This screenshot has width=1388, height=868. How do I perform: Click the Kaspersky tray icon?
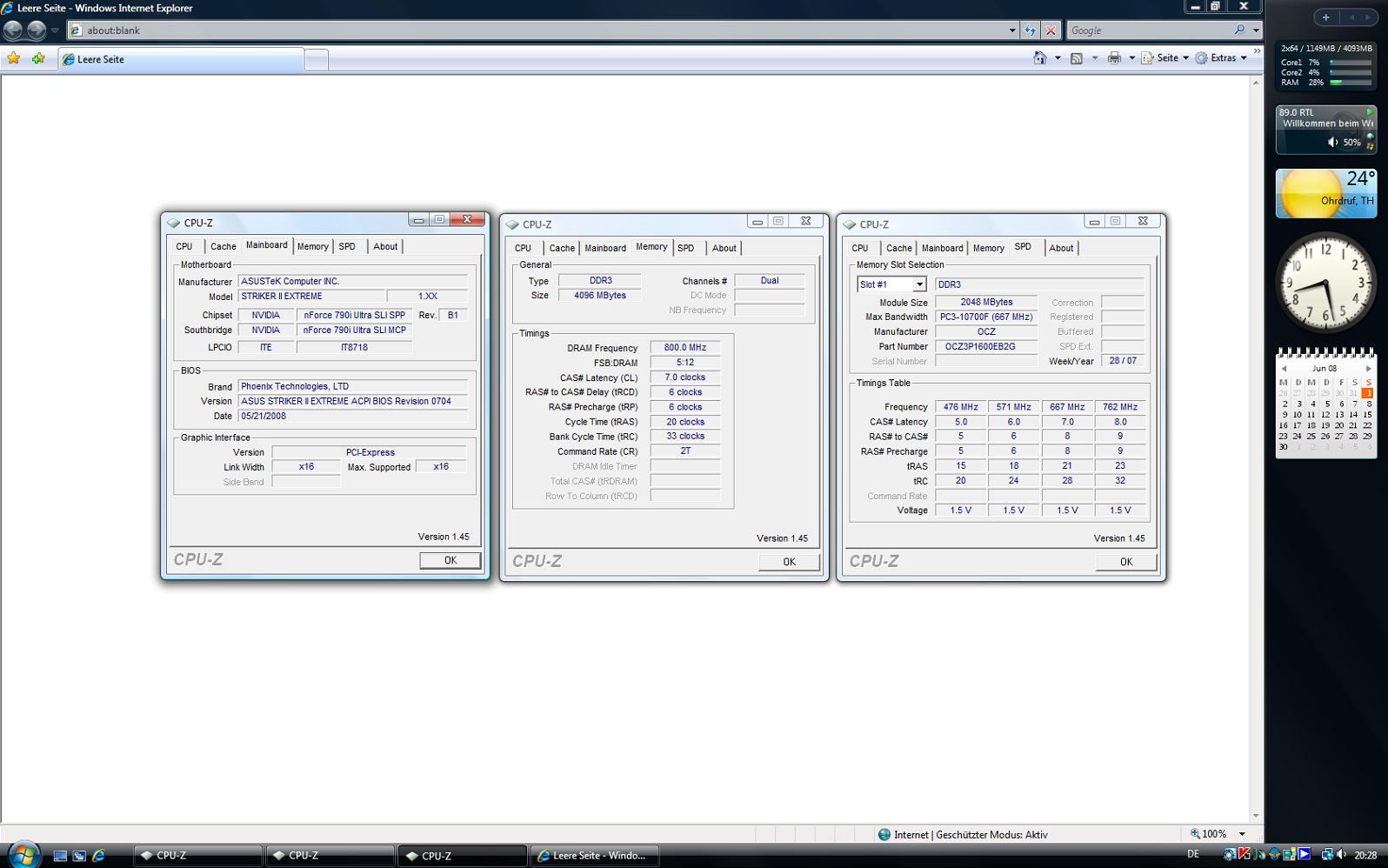[1245, 855]
